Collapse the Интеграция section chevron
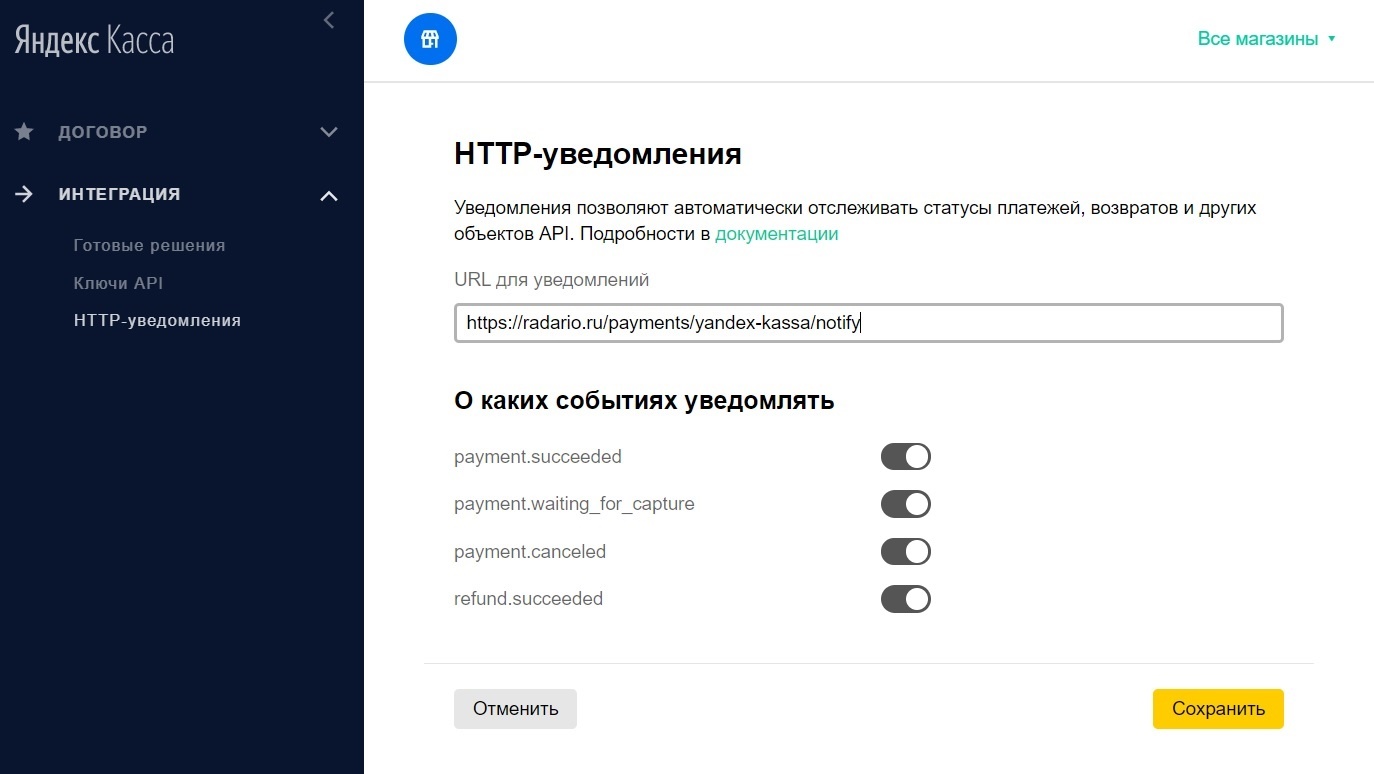Image resolution: width=1374 pixels, height=774 pixels. tap(329, 196)
